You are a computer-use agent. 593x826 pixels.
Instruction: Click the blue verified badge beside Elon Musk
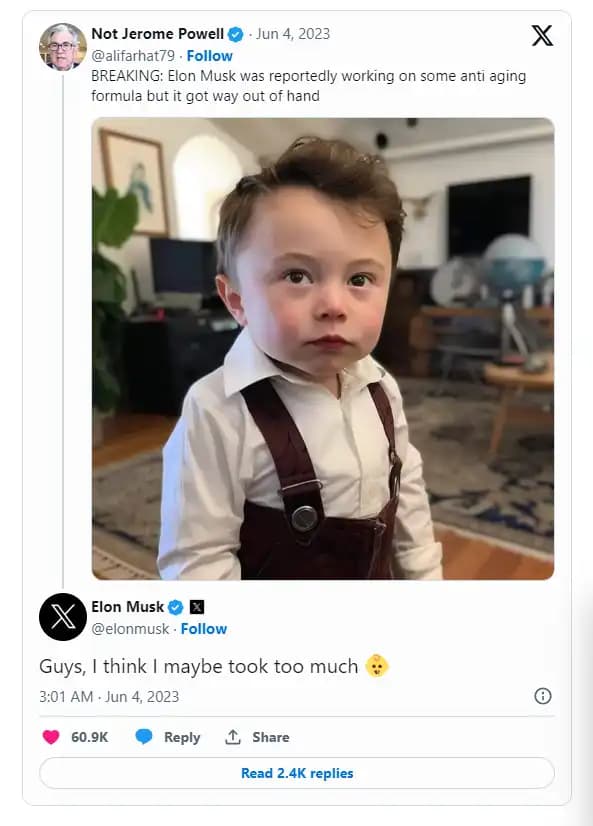(x=175, y=607)
